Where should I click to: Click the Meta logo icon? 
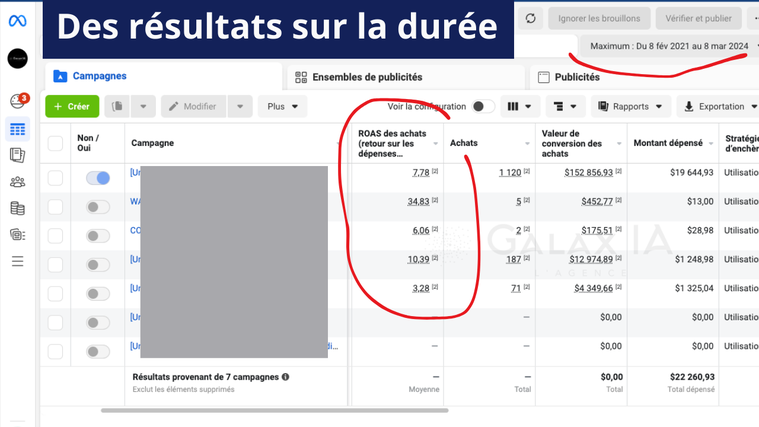(17, 19)
